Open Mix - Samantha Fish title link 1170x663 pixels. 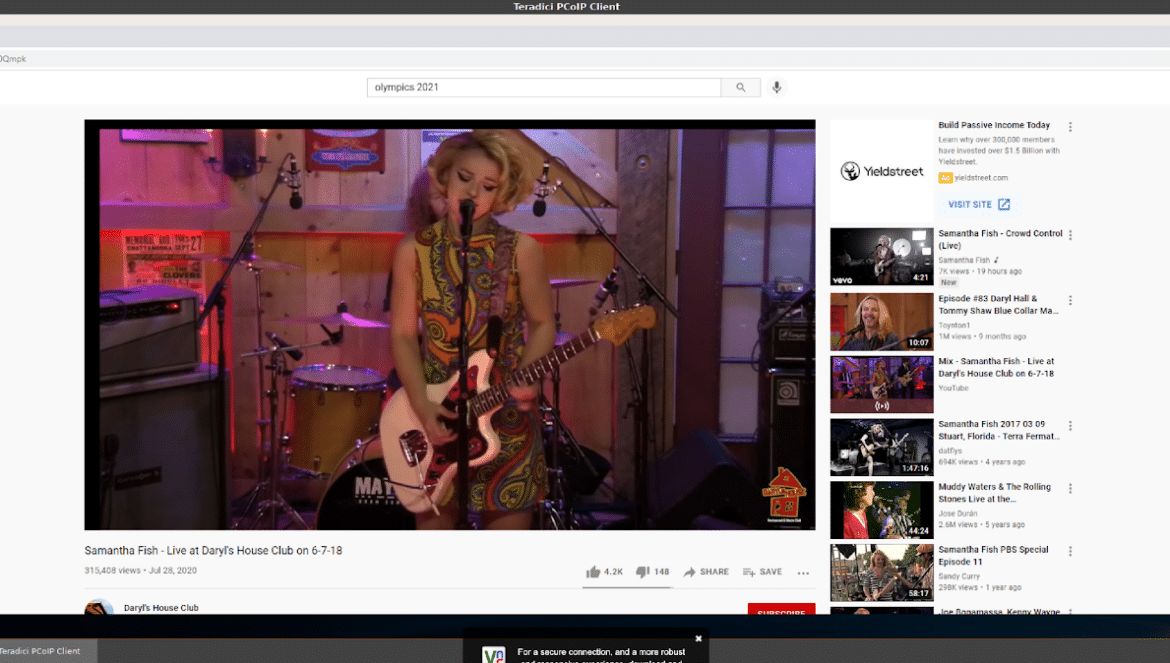point(996,367)
